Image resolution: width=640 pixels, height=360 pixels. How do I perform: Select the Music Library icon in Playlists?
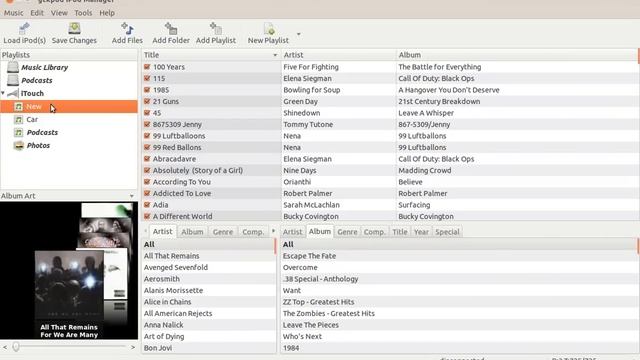tap(13, 67)
